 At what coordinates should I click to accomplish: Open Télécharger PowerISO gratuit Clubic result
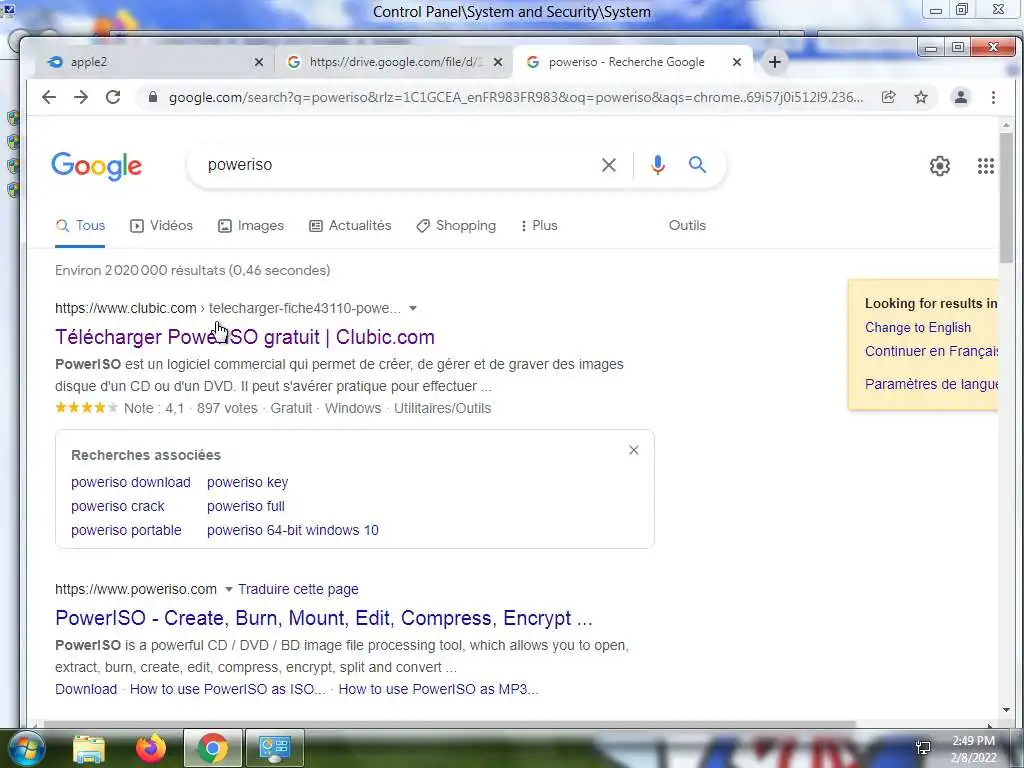coord(245,337)
